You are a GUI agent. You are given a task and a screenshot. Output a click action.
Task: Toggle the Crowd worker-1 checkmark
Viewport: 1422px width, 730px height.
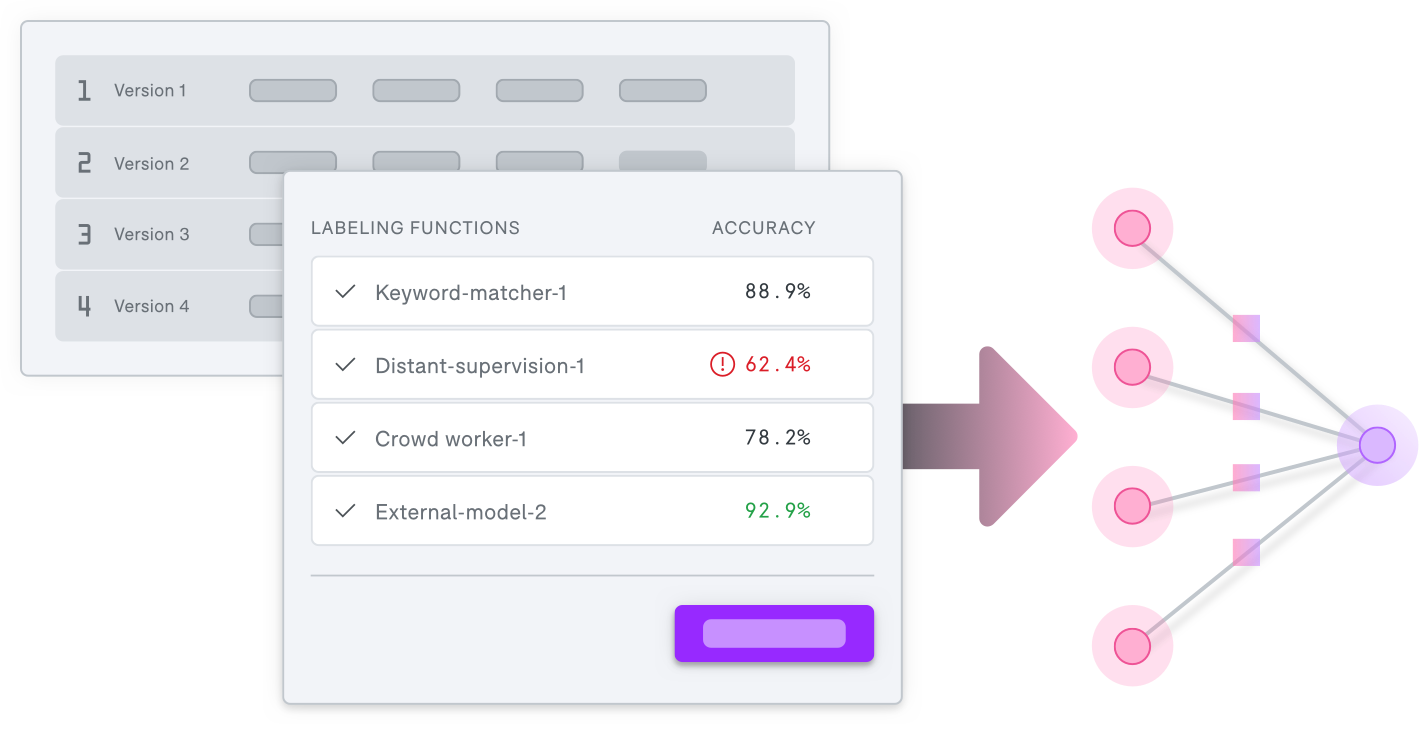coord(345,438)
